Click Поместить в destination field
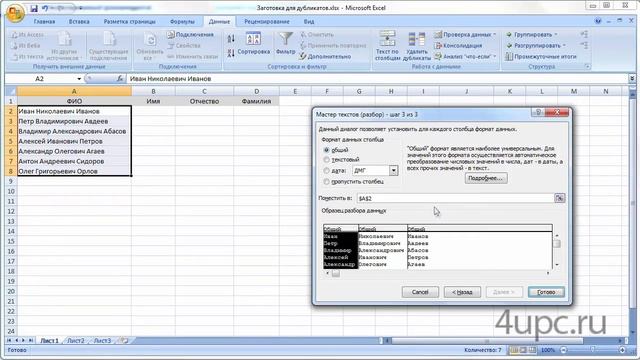Viewport: 640px width, 360px height. pyautogui.click(x=455, y=198)
